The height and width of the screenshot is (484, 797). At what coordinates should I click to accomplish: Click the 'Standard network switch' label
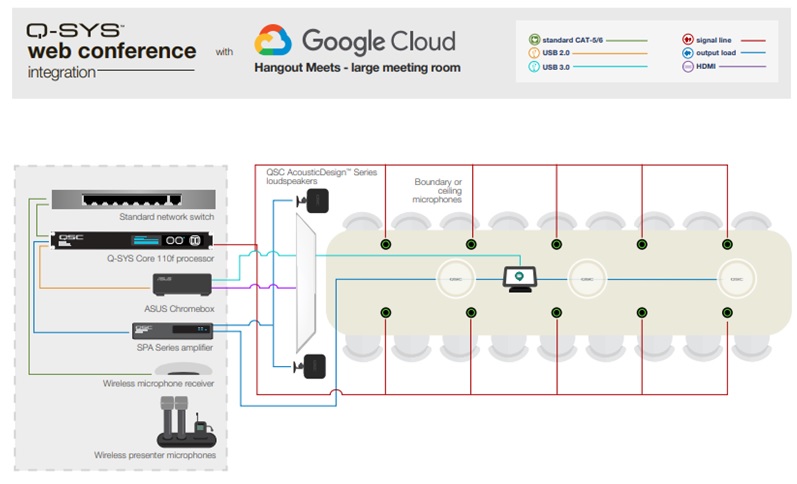(167, 217)
